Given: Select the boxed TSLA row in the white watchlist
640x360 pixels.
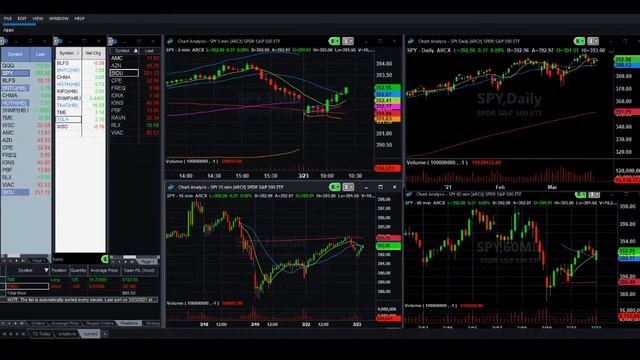Looking at the screenshot, I should (x=80, y=119).
